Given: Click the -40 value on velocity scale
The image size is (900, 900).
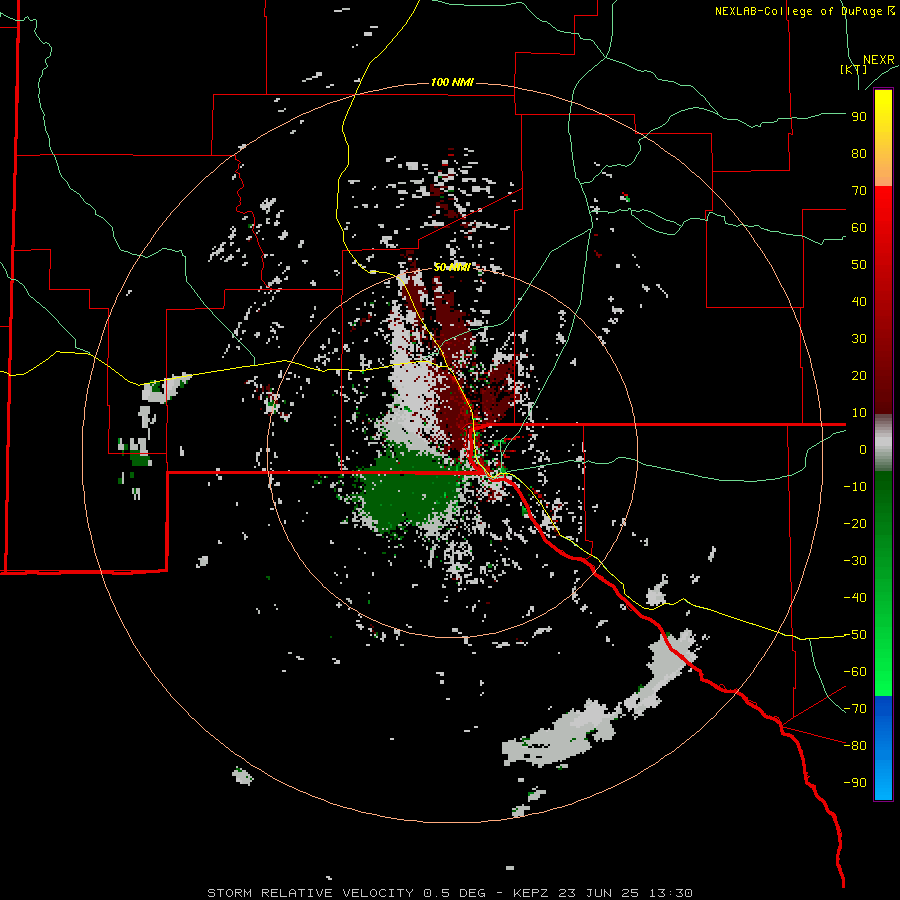Looking at the screenshot, I should pos(855,598).
